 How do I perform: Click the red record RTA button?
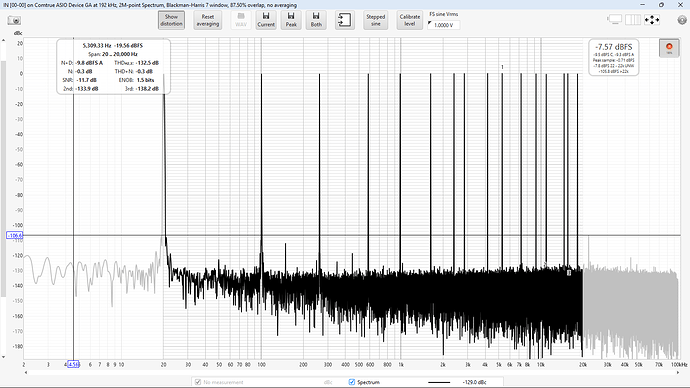(669, 48)
